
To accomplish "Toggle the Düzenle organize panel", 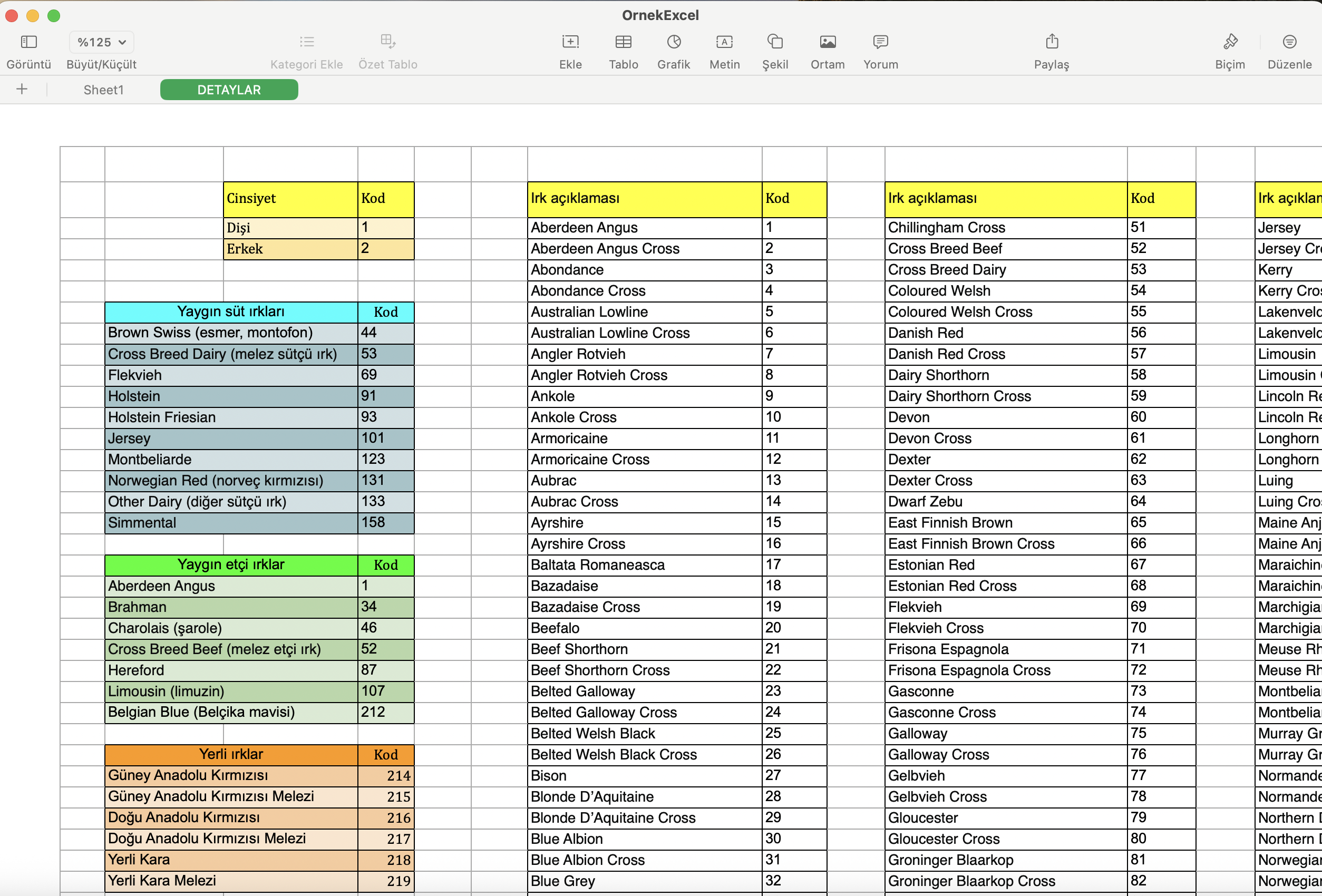I will (1289, 42).
